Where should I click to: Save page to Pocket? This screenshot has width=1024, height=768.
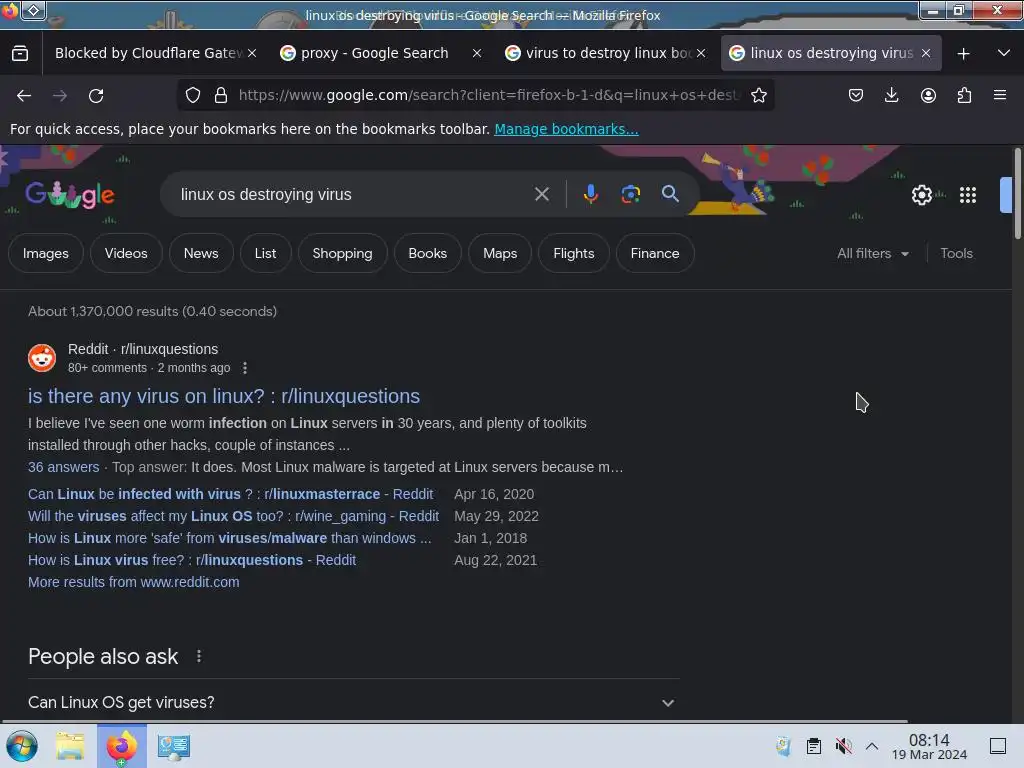(x=856, y=95)
